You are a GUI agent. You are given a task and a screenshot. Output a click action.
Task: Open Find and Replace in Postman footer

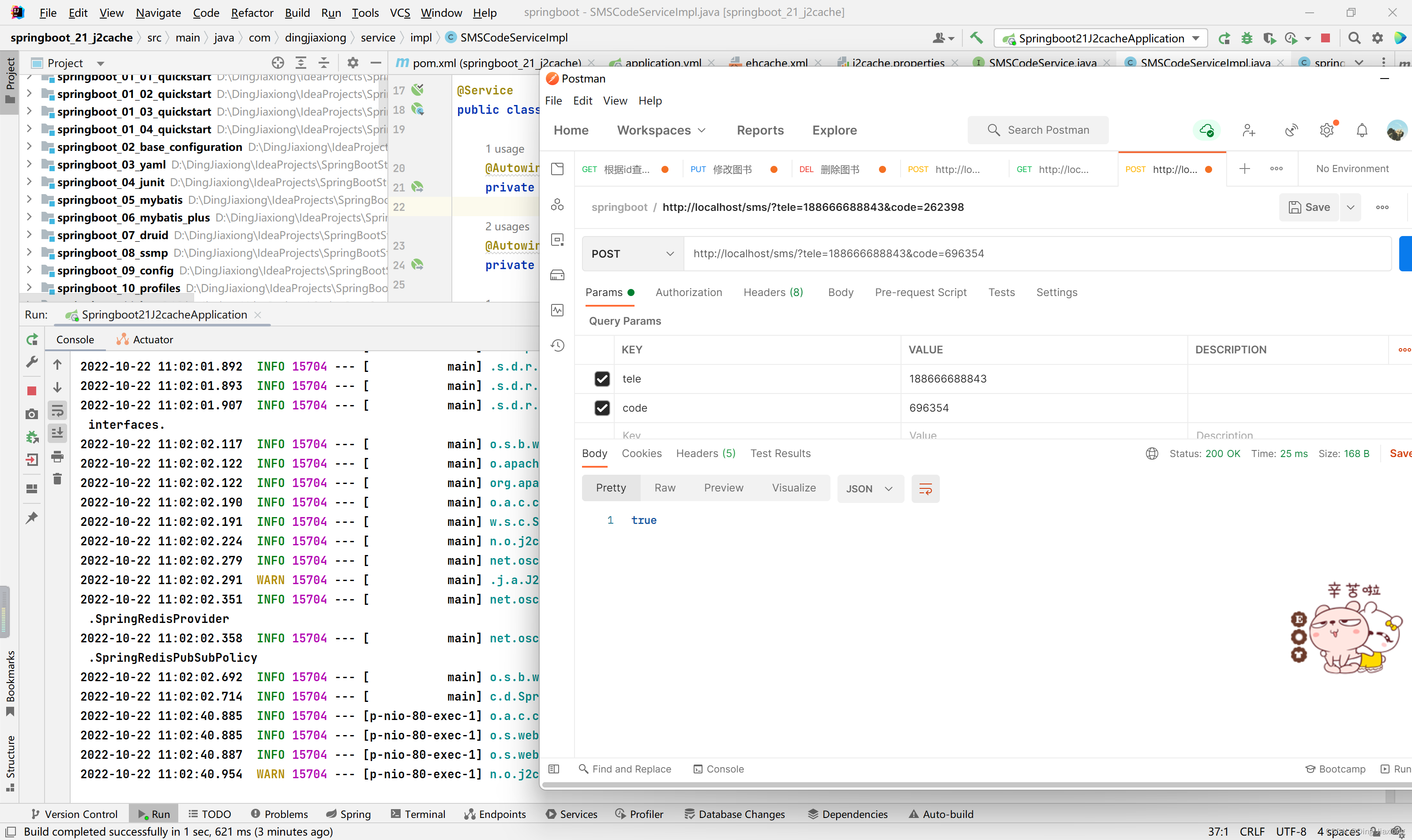[625, 769]
